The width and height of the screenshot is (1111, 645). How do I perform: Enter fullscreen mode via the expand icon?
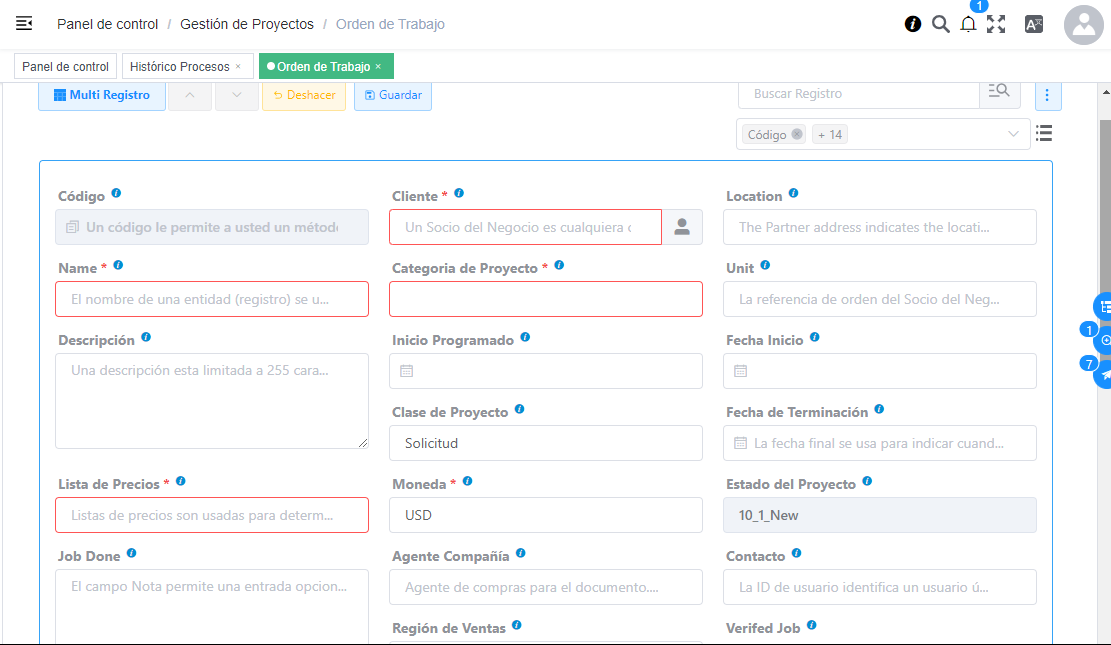996,24
